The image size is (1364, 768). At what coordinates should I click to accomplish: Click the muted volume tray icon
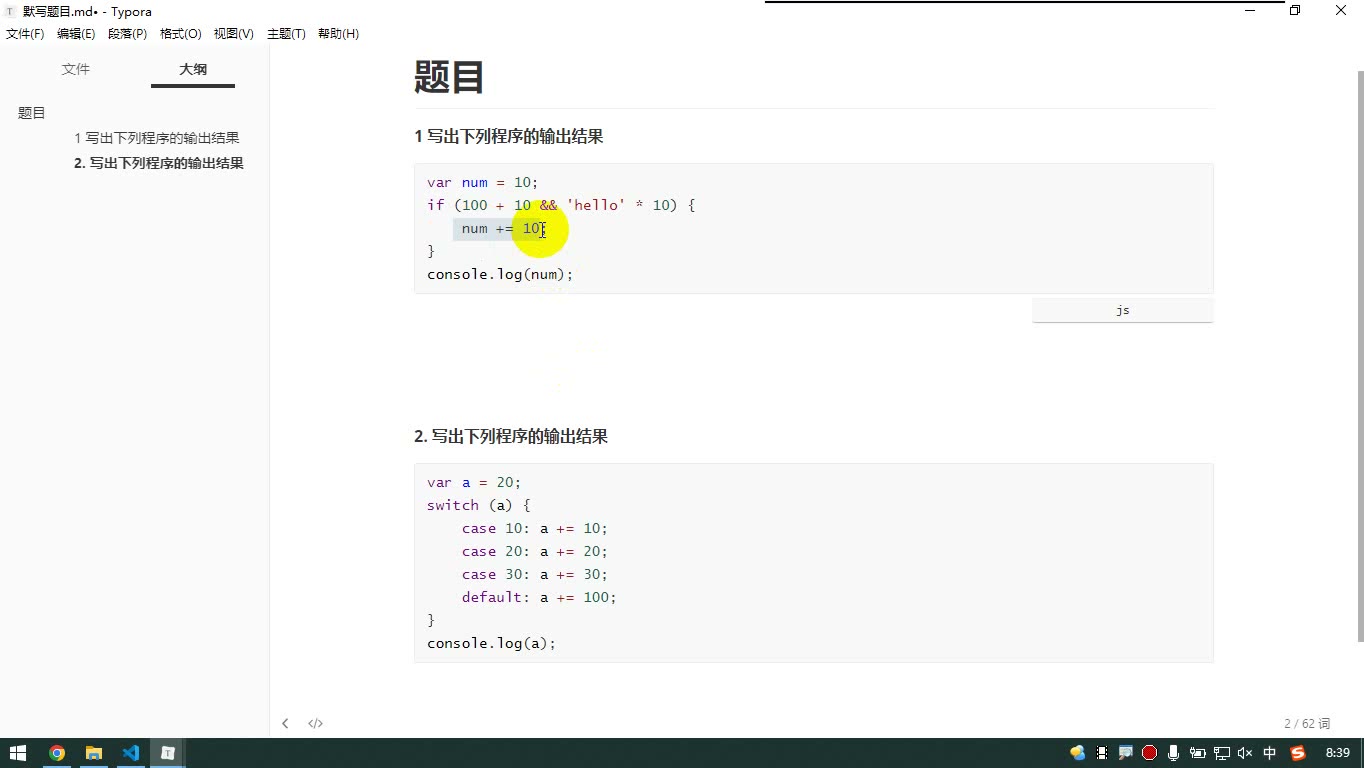click(1245, 753)
